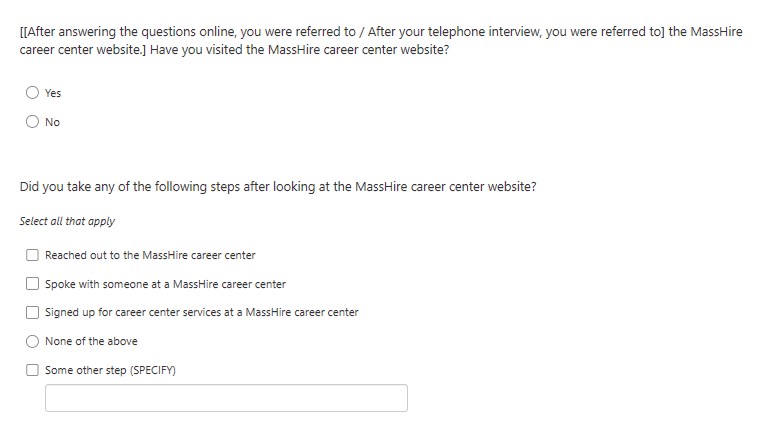Click the 'No' label text
767x431 pixels.
tap(52, 122)
